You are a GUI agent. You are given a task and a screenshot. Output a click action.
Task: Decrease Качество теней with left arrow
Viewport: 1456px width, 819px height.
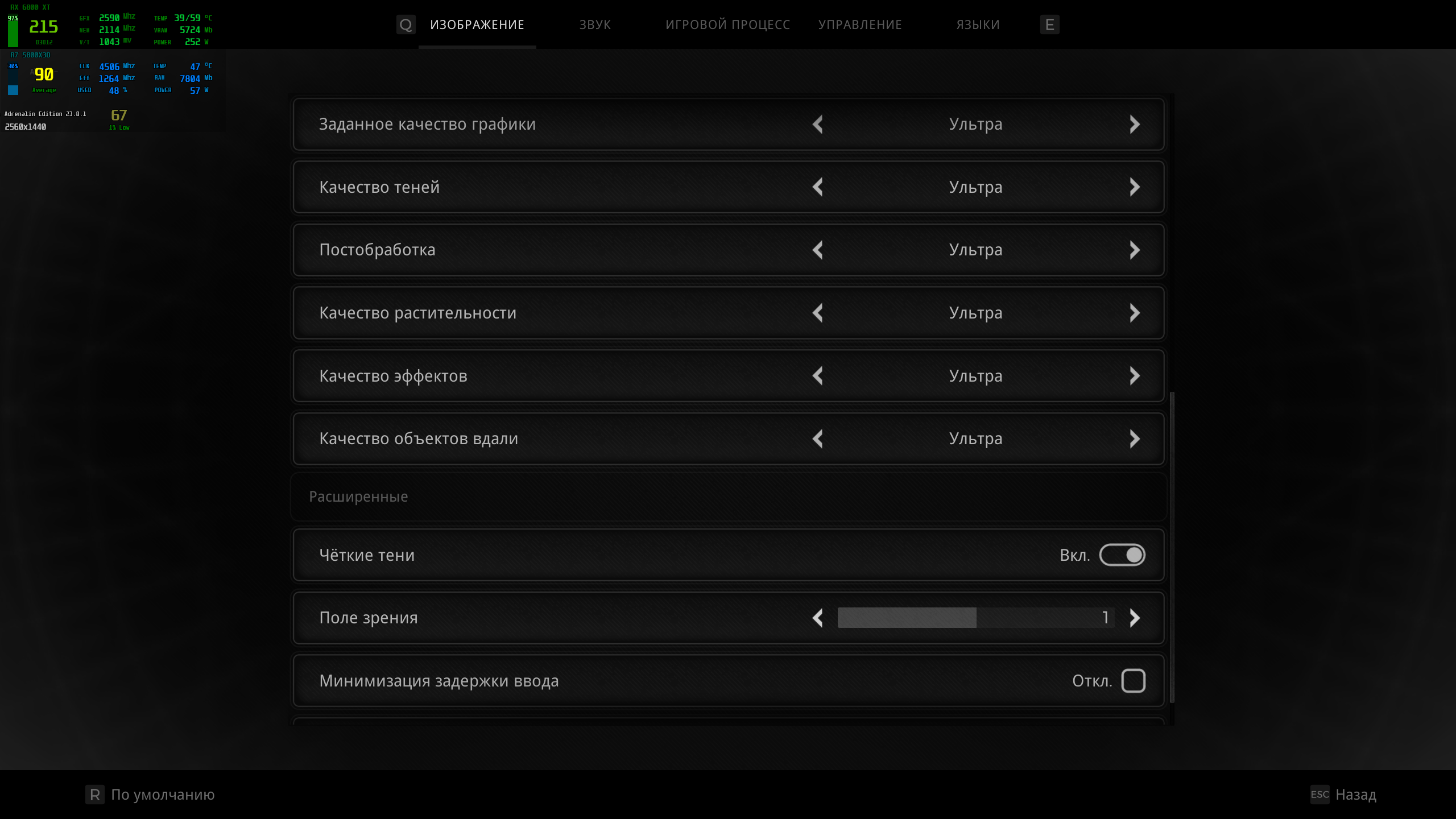coord(818,187)
